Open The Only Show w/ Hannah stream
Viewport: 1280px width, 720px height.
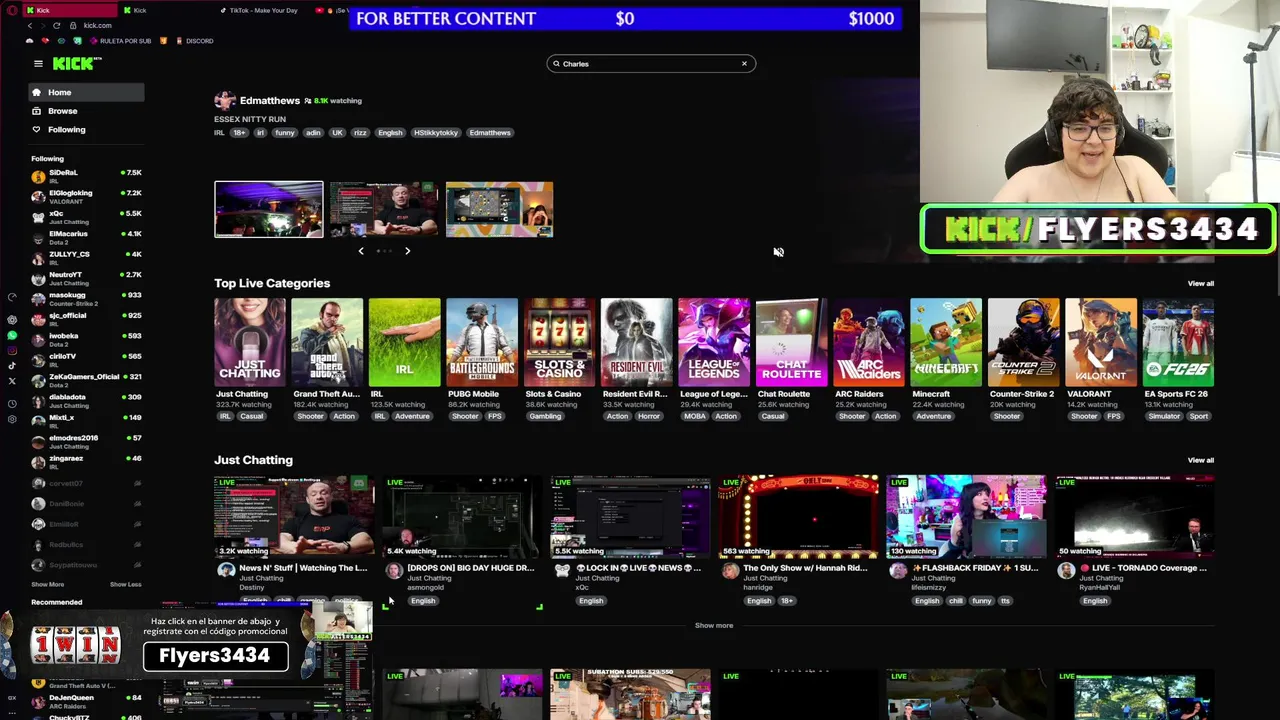click(798, 516)
